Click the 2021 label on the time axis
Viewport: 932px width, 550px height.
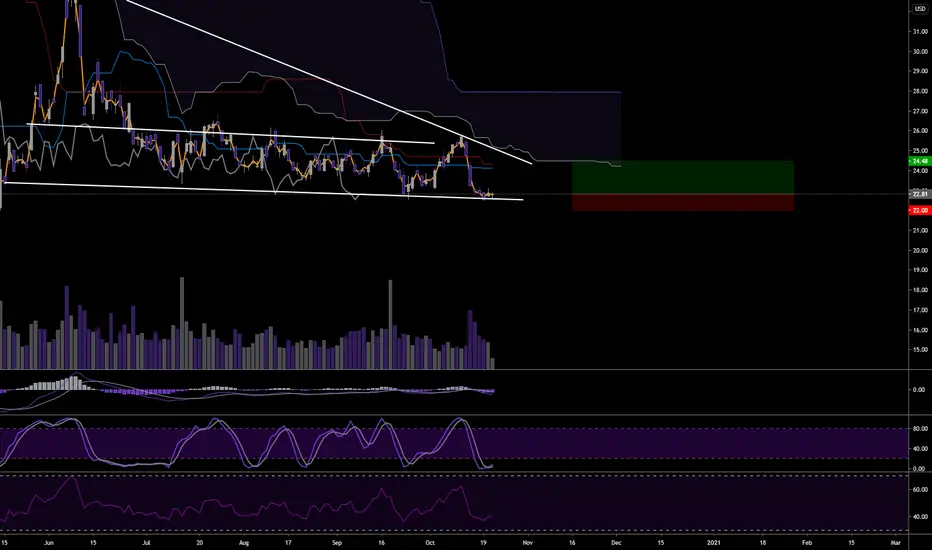(713, 543)
